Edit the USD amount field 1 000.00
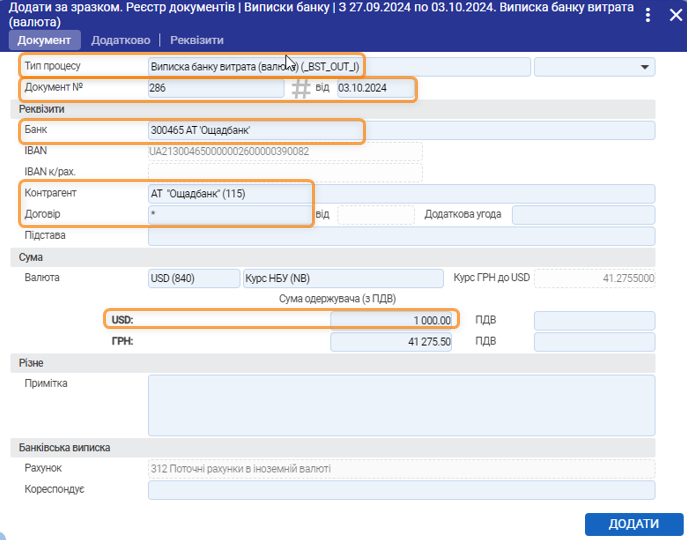This screenshot has height=540, width=687. [x=393, y=320]
